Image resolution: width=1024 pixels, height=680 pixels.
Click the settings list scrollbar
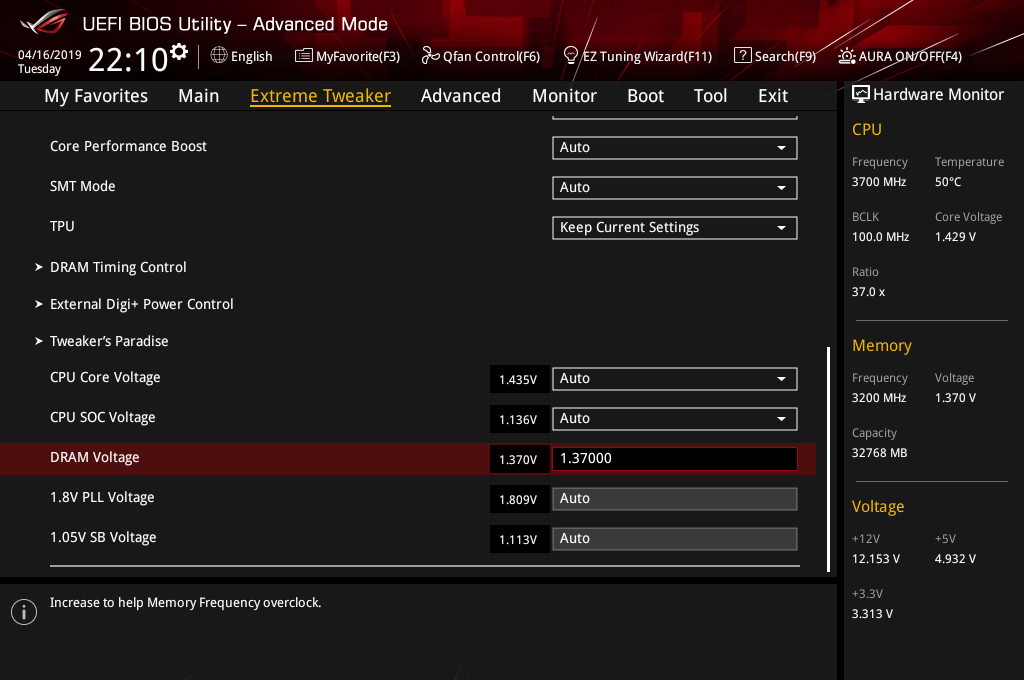tap(829, 459)
